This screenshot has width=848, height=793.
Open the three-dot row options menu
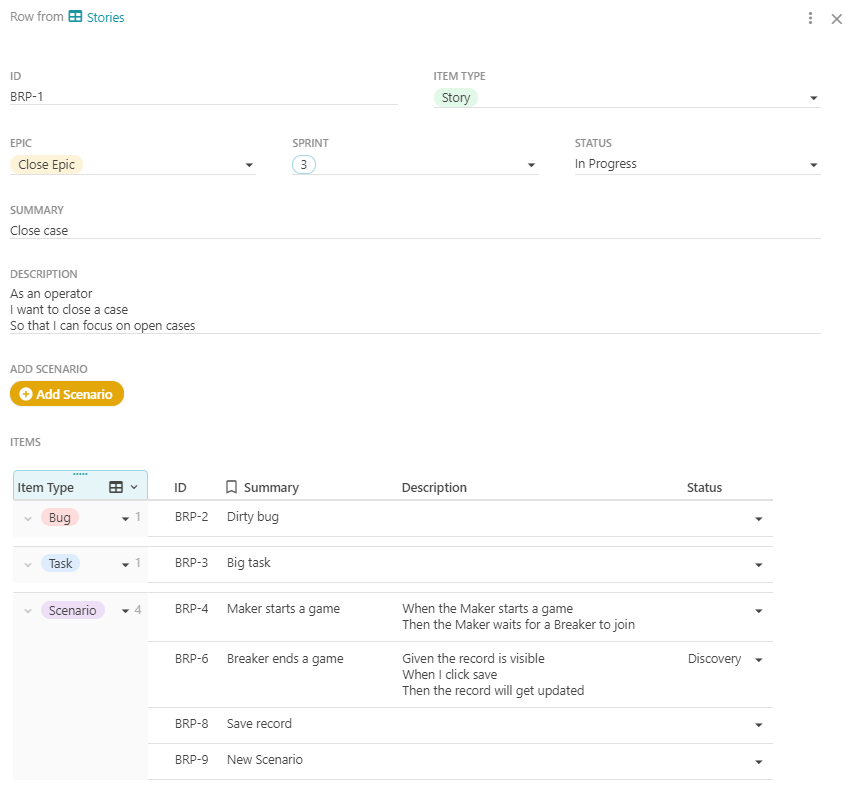810,18
